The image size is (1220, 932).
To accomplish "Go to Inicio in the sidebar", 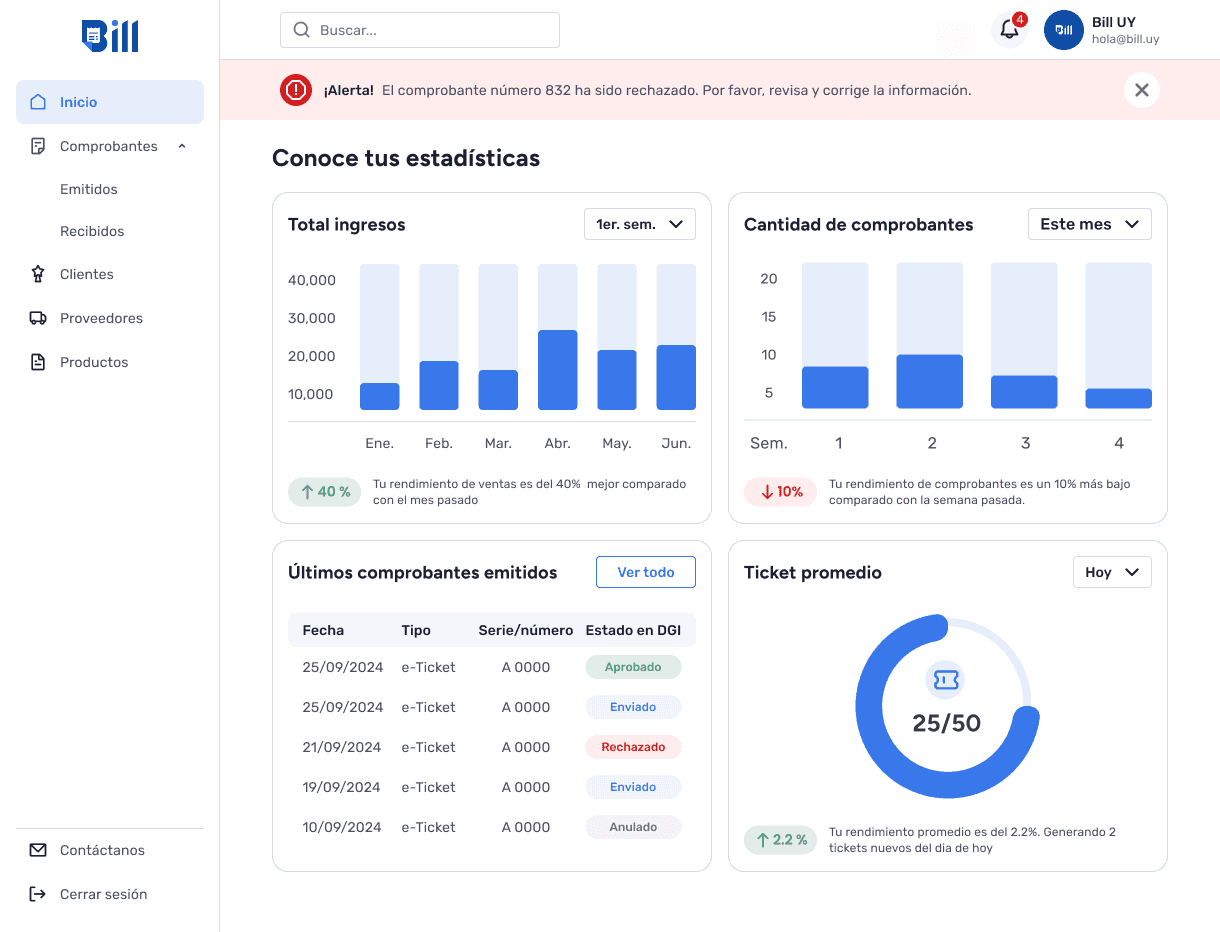I will click(110, 102).
